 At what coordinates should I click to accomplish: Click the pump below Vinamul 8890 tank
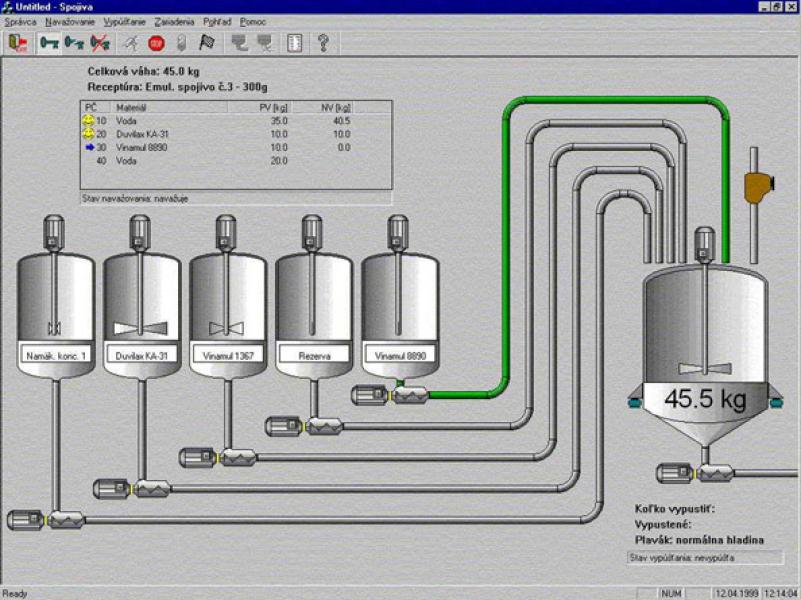[390, 395]
